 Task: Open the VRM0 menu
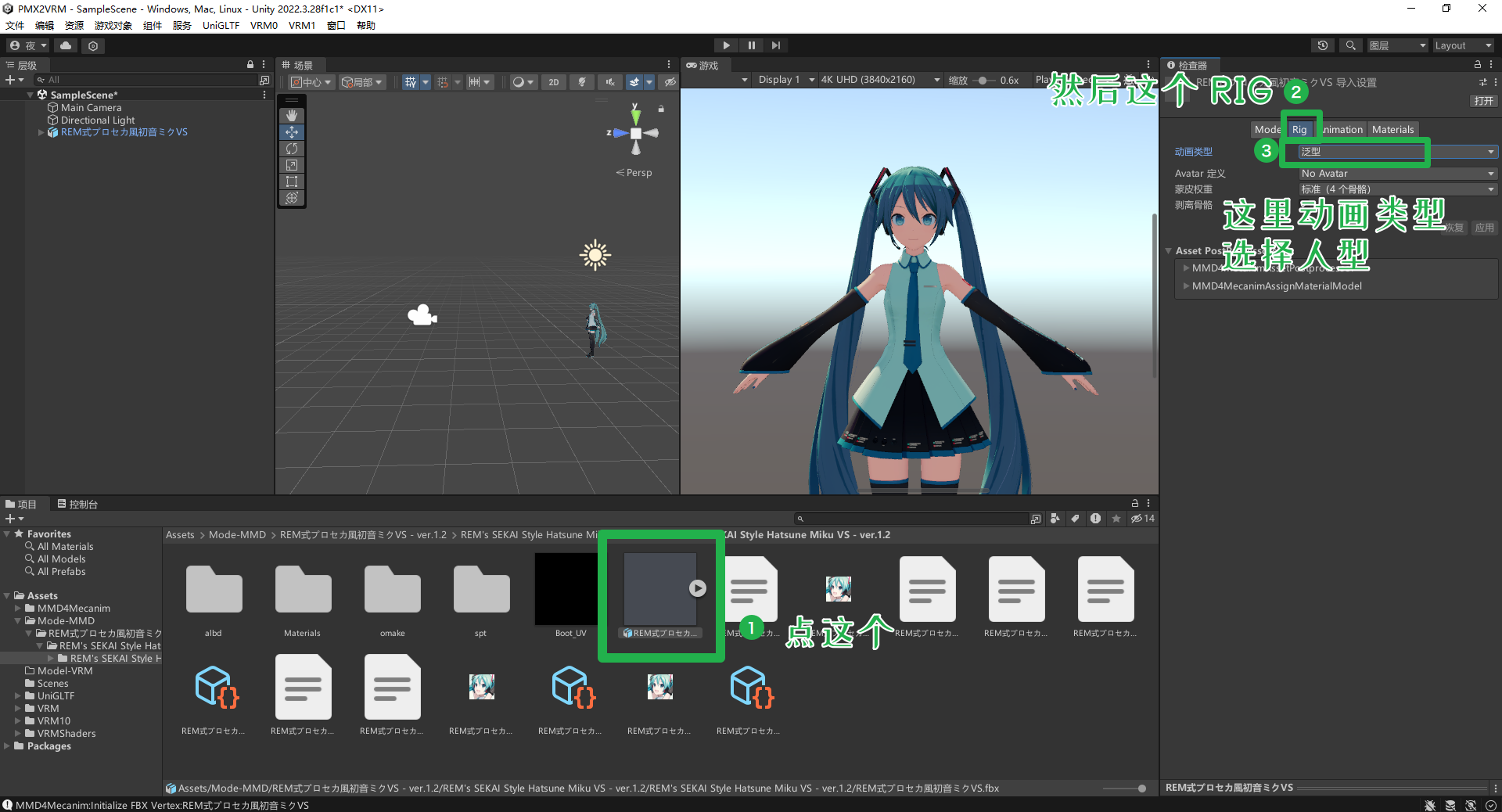pyautogui.click(x=264, y=25)
